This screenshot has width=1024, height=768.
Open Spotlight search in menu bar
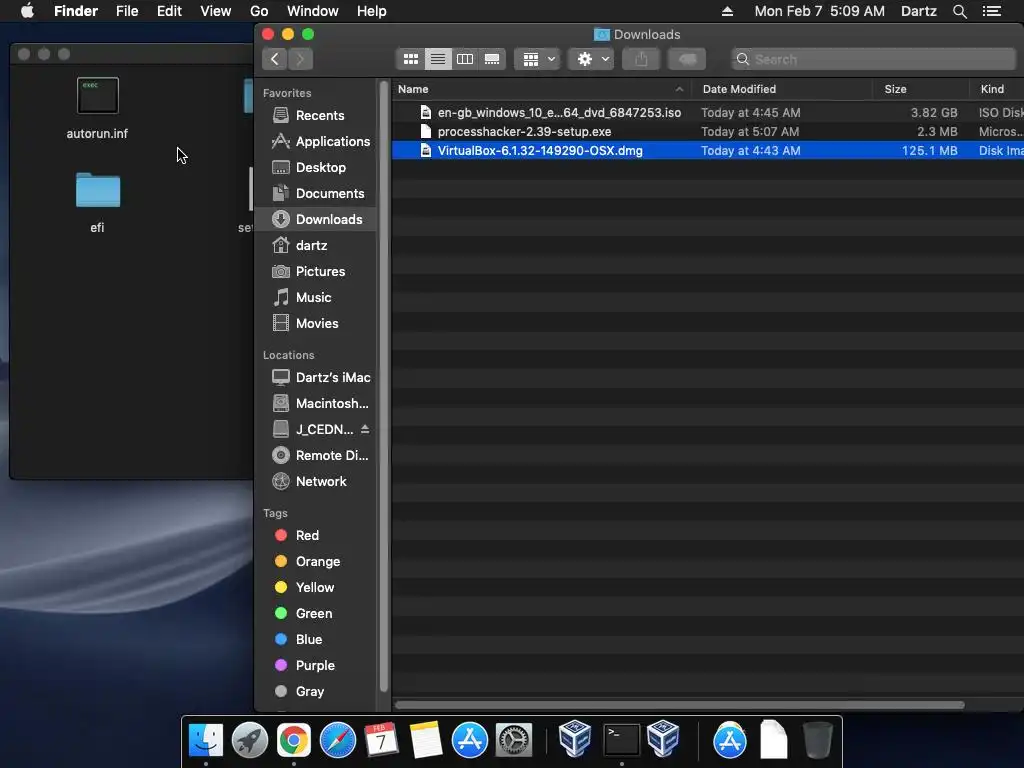point(959,11)
